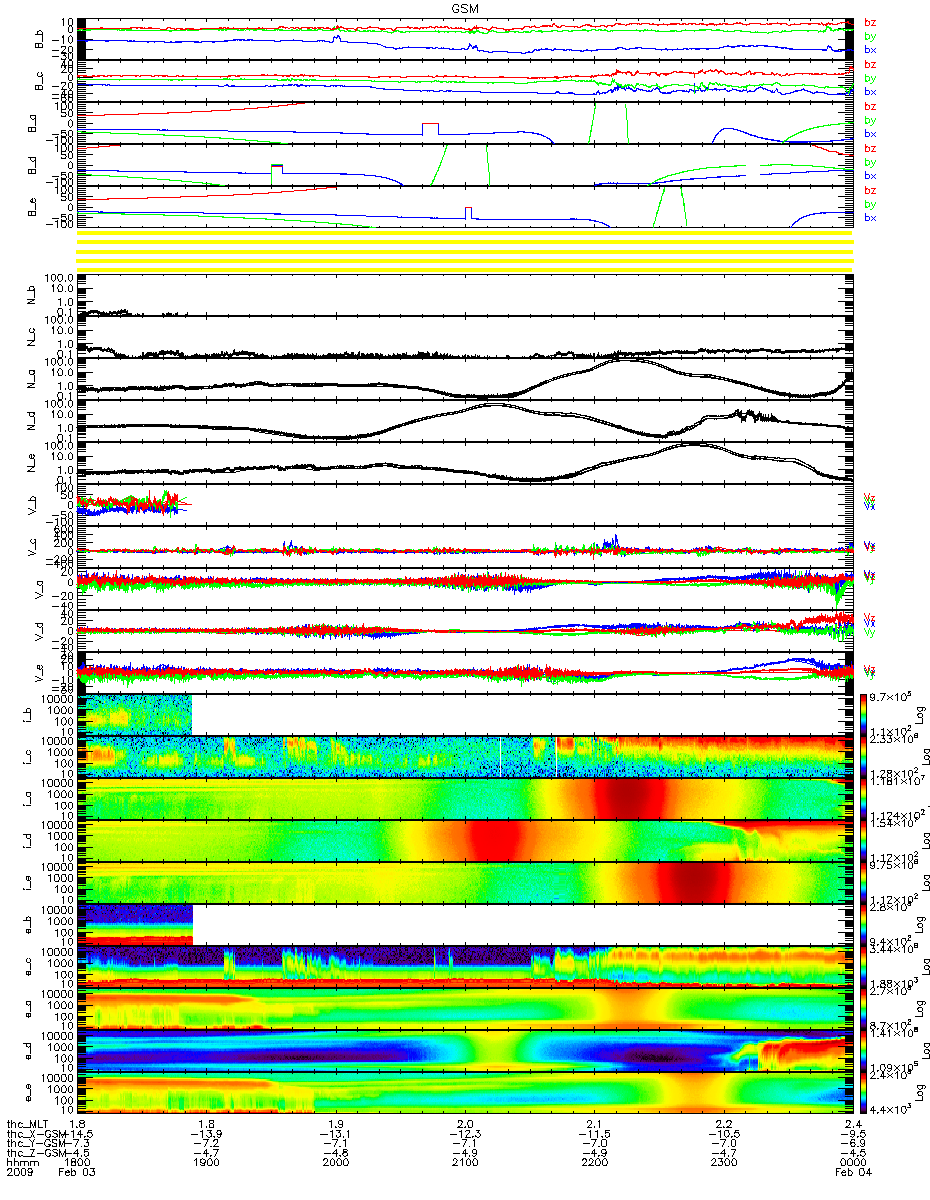This screenshot has width=930, height=1200.
Task: Select the B_c axis label
Action: pyautogui.click(x=41, y=80)
